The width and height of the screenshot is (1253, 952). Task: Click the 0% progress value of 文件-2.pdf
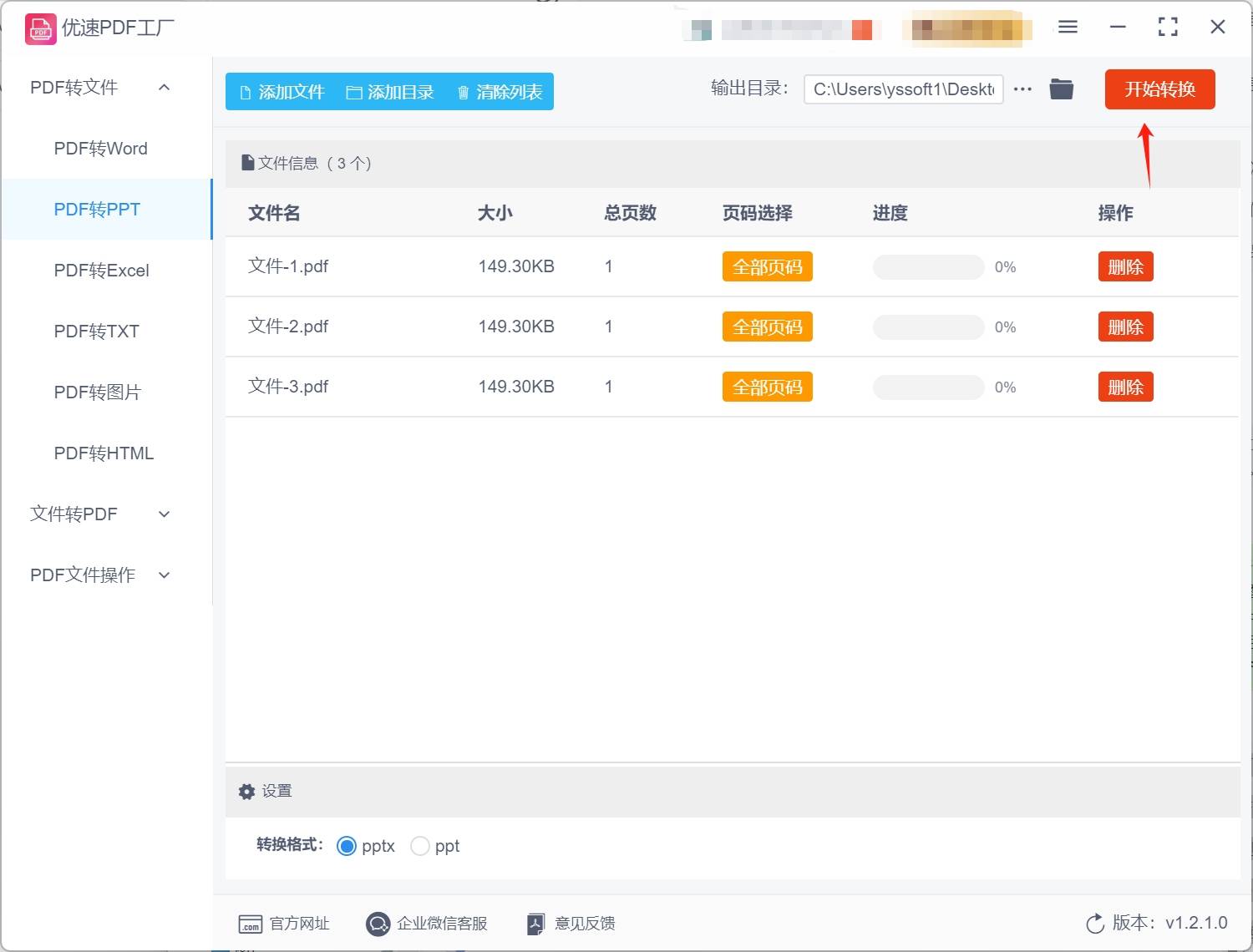1005,327
